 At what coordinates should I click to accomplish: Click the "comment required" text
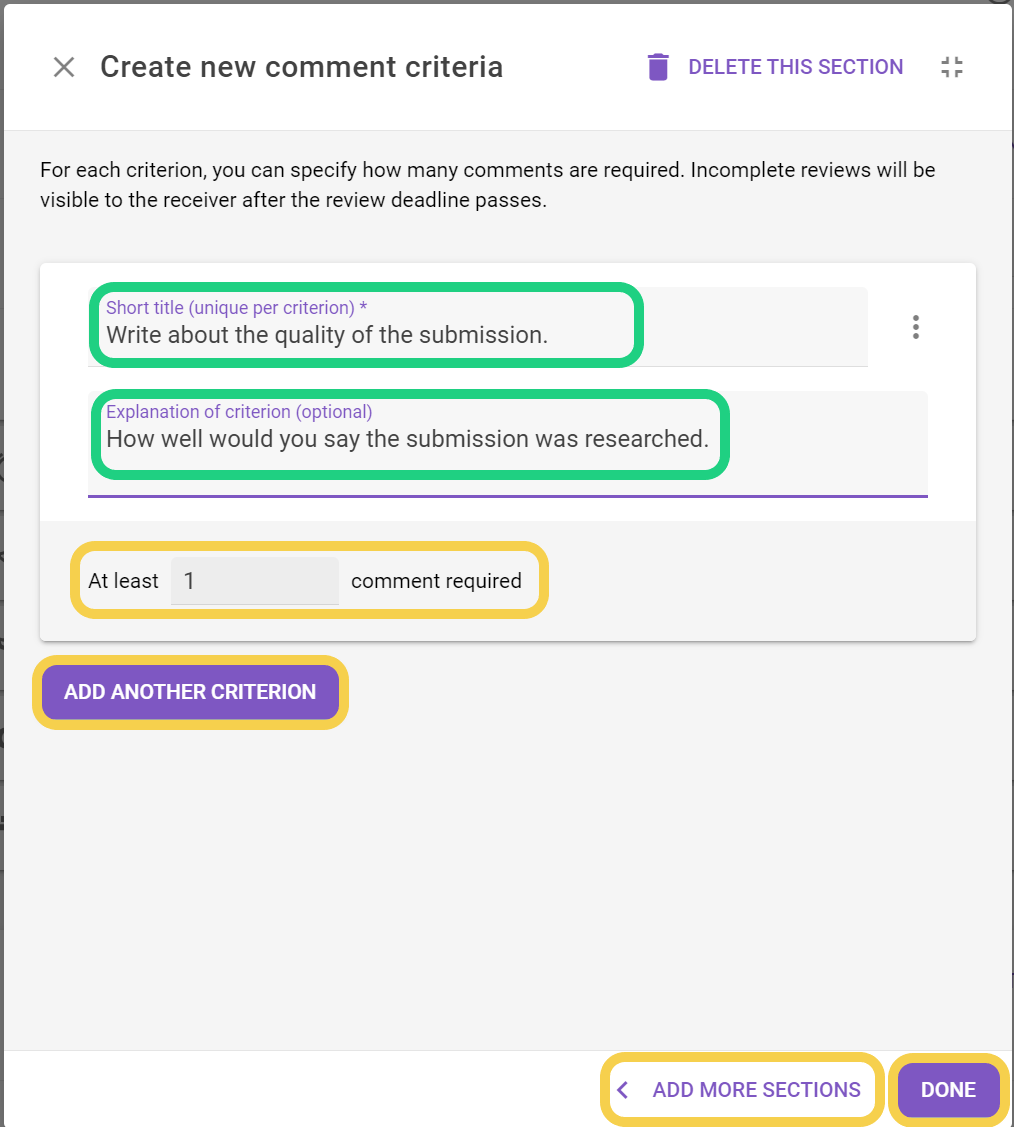[436, 581]
